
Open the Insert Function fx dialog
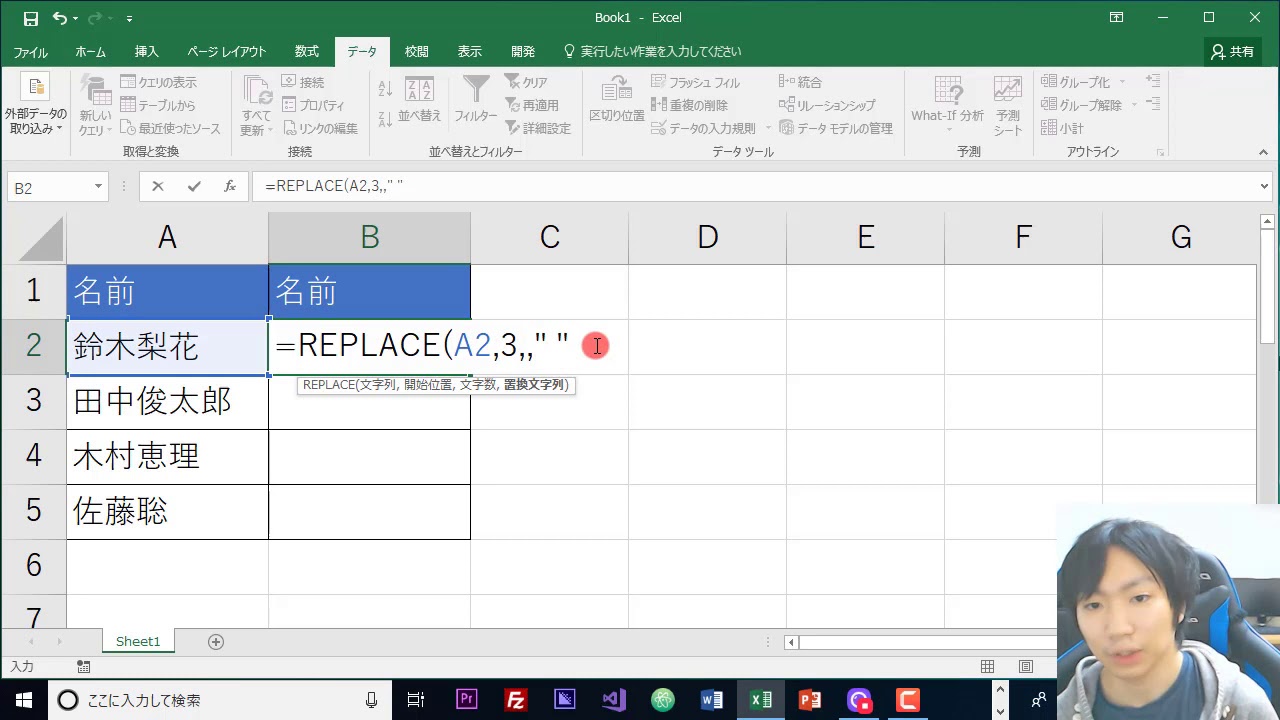point(229,186)
